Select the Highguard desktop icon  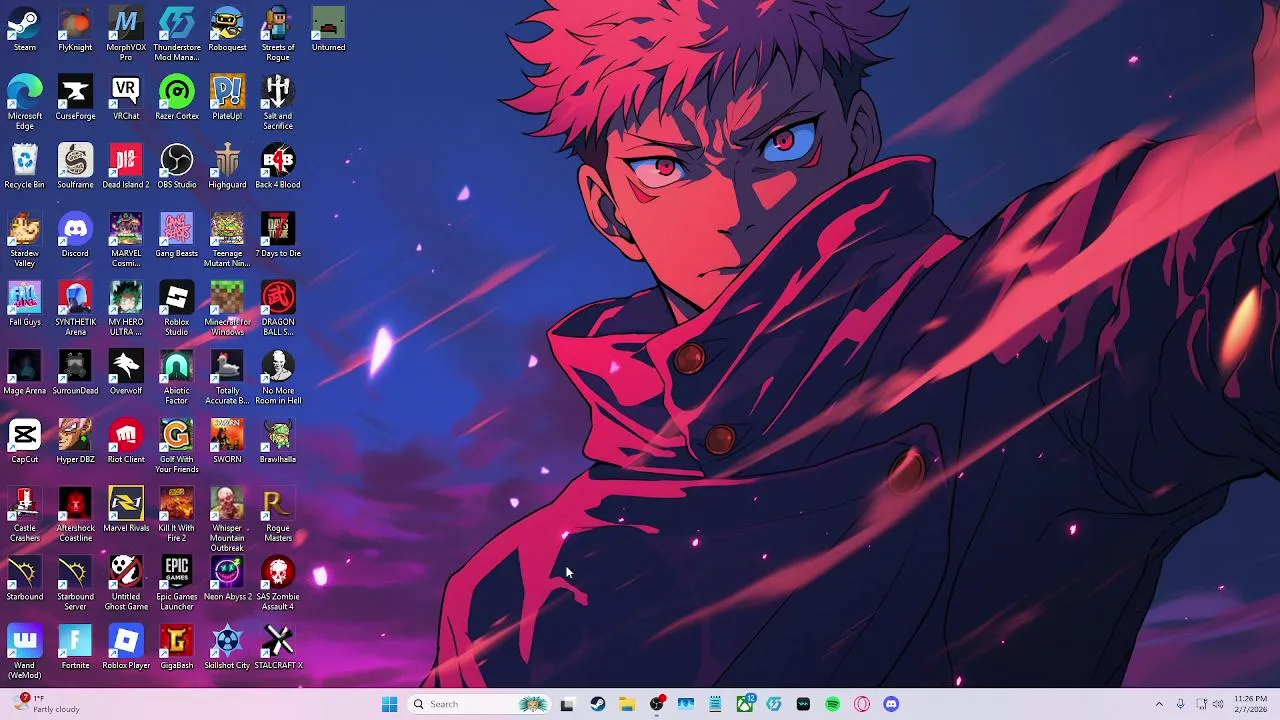pos(227,167)
